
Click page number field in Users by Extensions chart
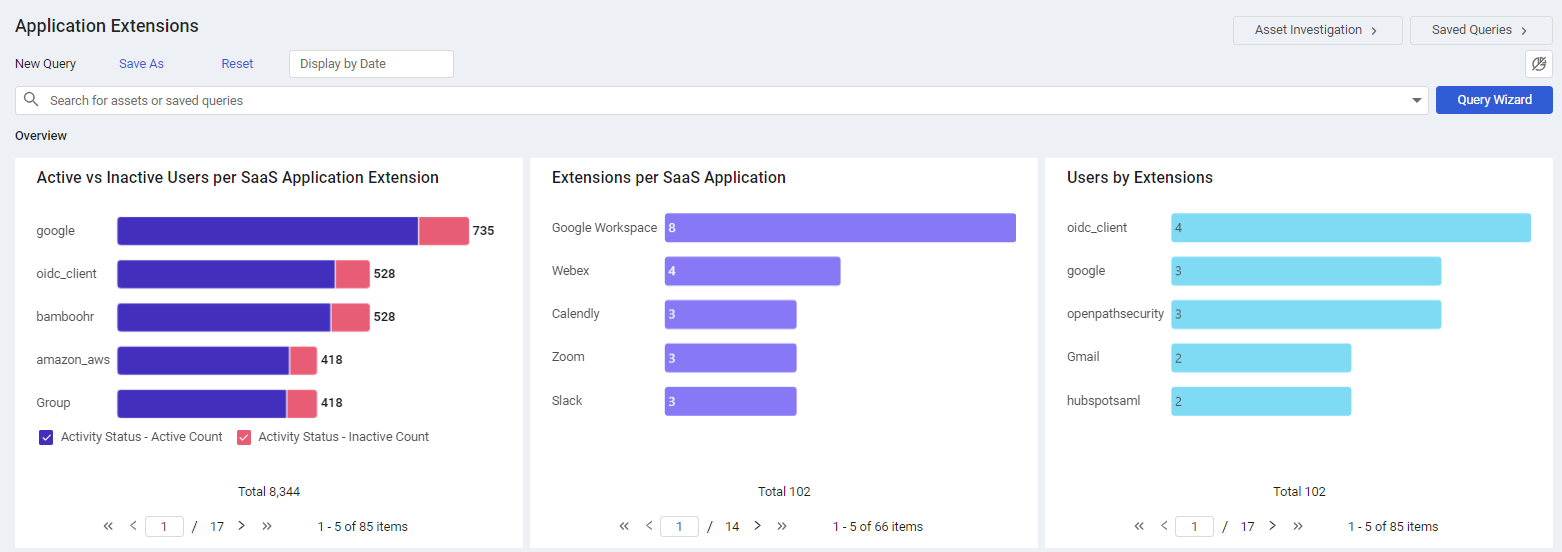(x=1194, y=526)
